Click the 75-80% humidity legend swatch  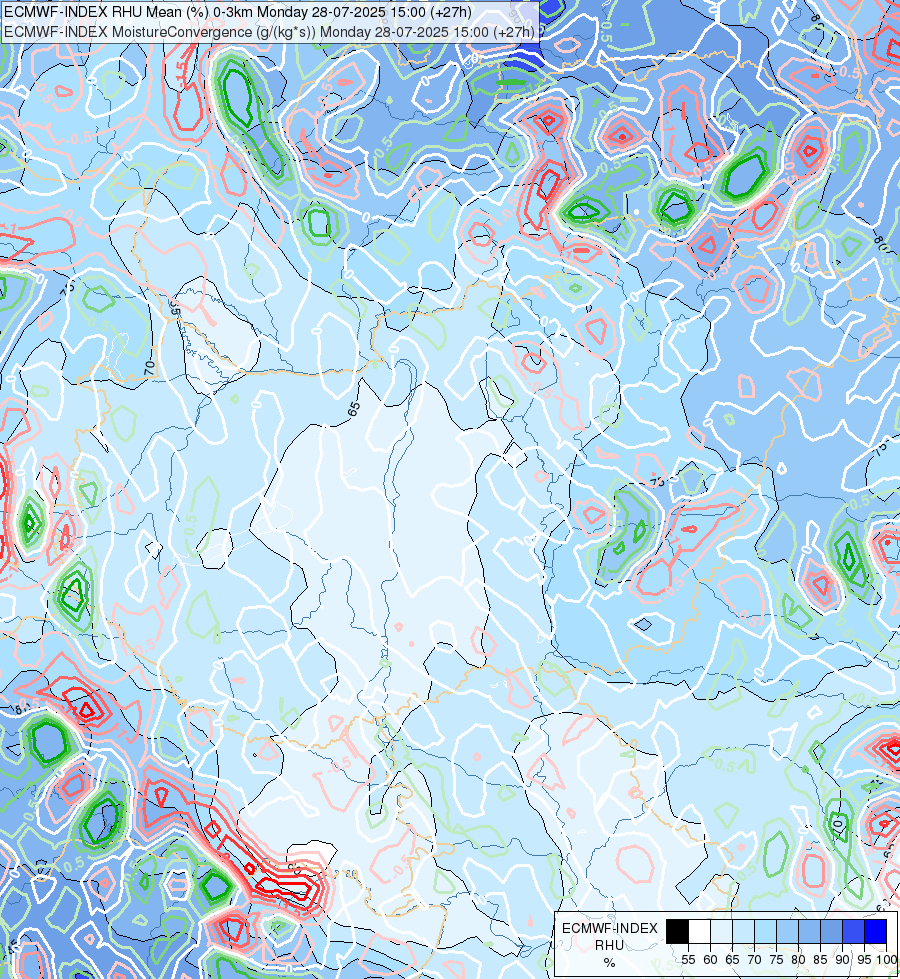788,931
